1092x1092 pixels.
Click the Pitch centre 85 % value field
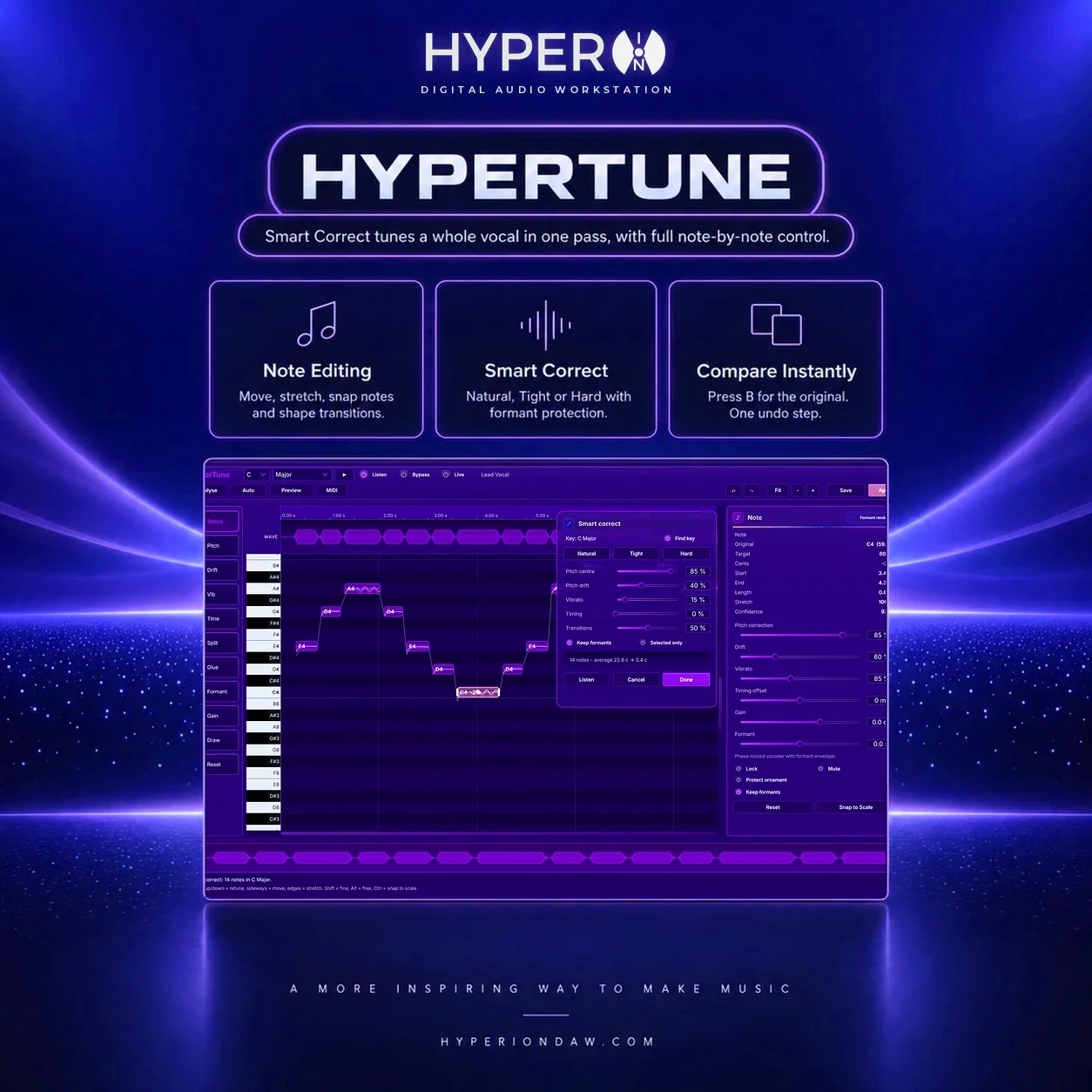coord(698,571)
